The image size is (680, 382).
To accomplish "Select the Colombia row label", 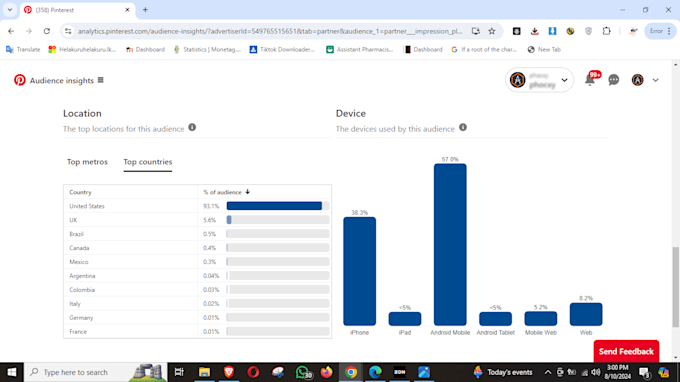I will [82, 290].
